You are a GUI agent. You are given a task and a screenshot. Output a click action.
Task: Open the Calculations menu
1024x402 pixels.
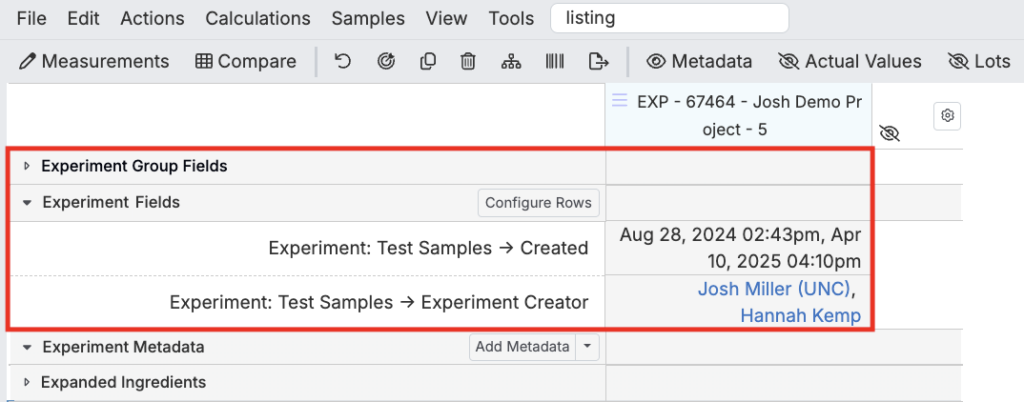[257, 18]
